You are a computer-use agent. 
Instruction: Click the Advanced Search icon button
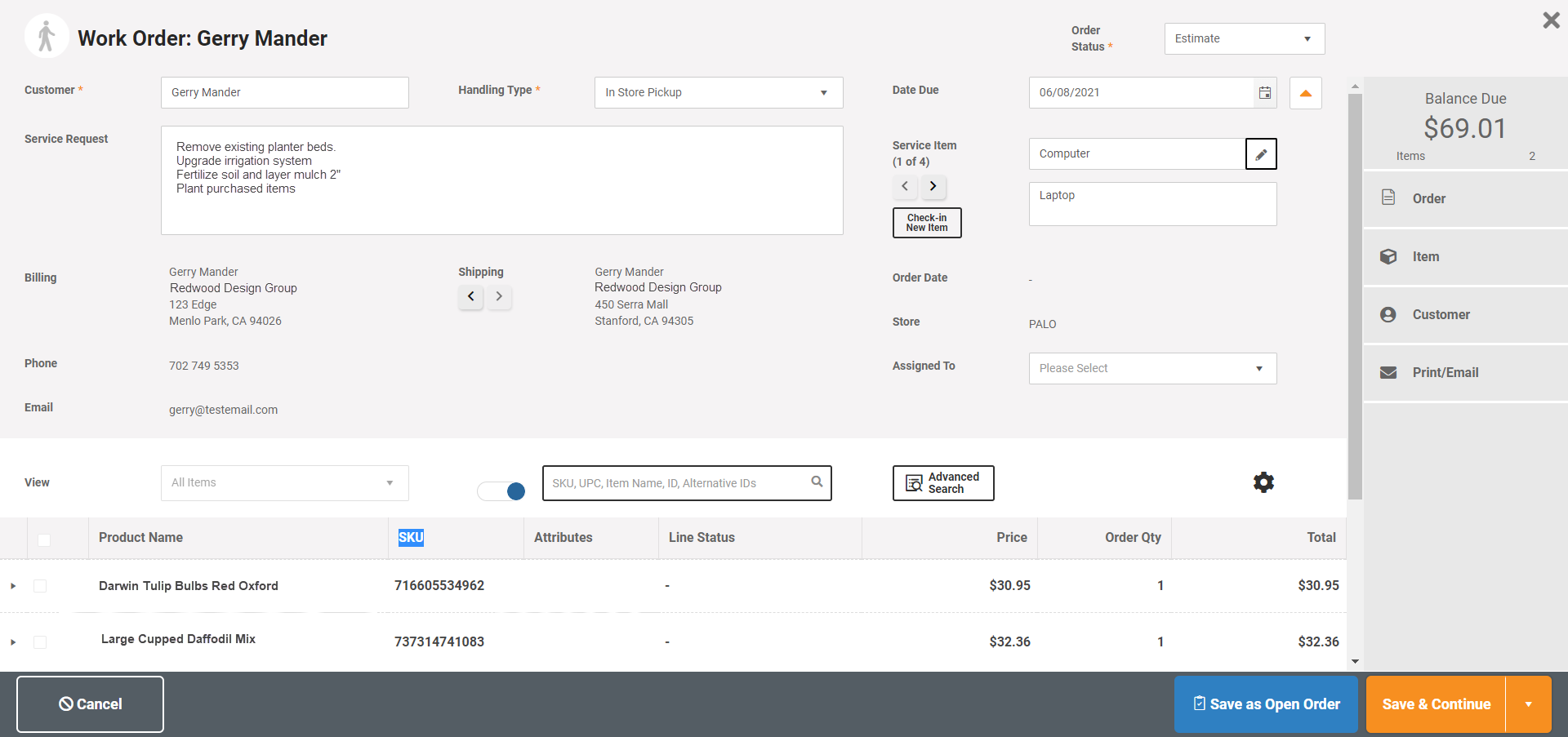(943, 483)
